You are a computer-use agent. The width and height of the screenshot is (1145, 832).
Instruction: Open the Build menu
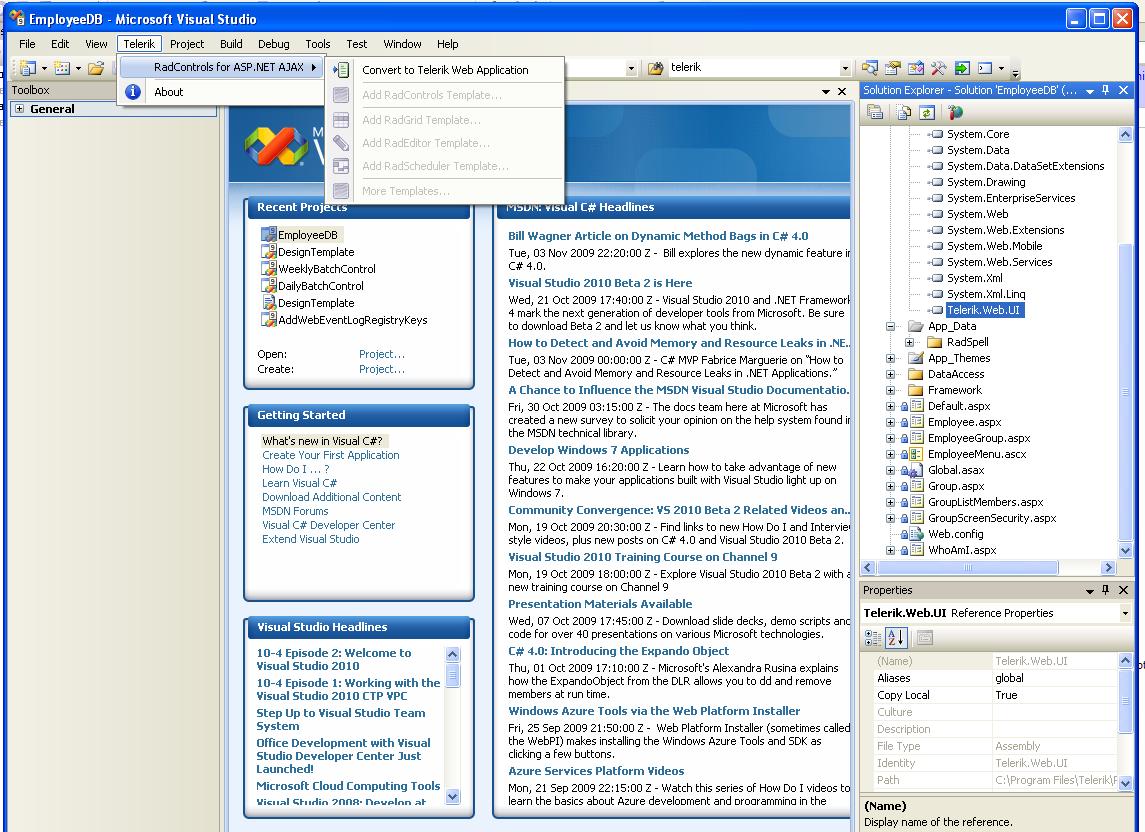coord(231,44)
